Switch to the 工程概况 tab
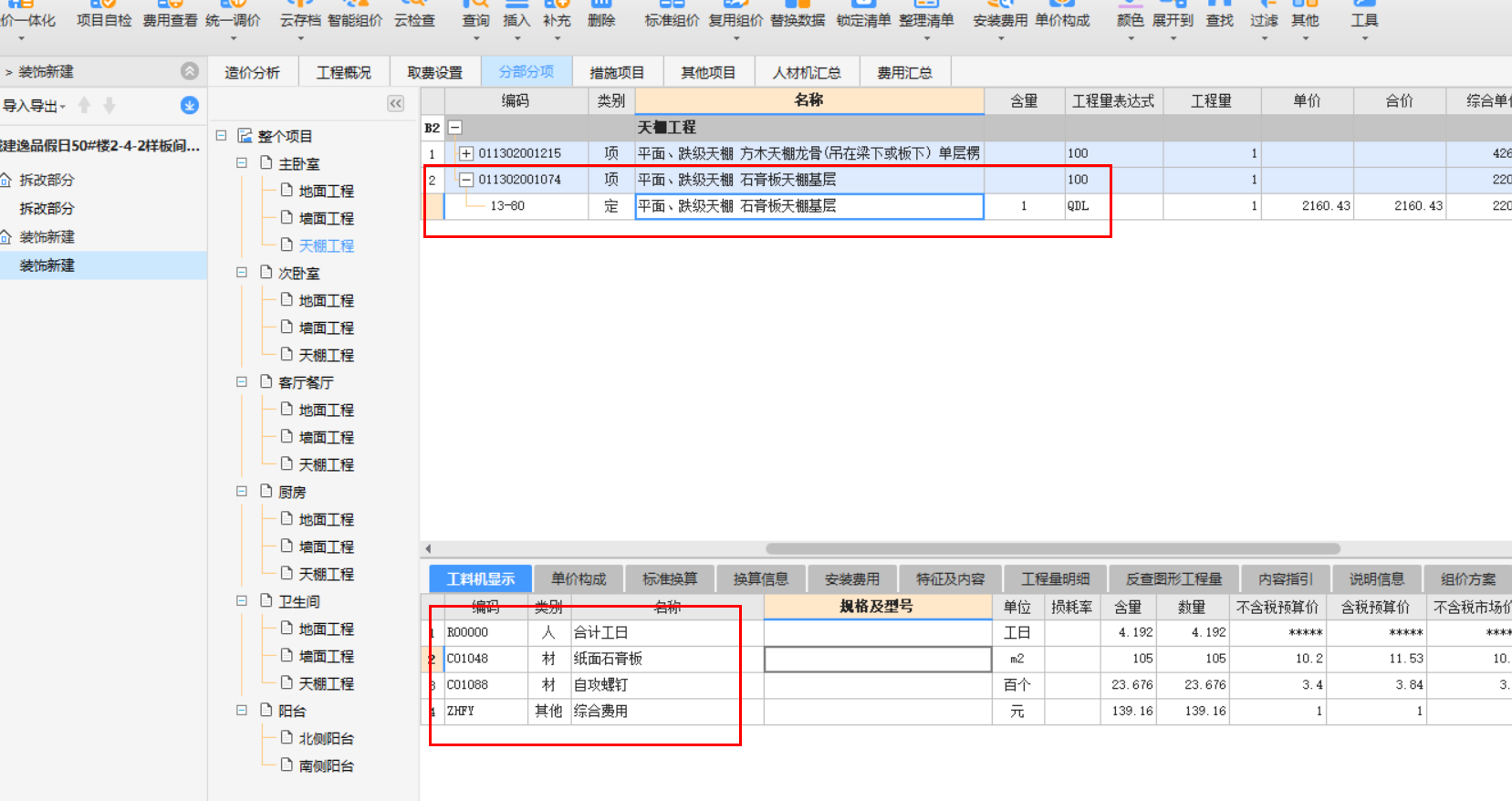This screenshot has width=1512, height=801. [x=344, y=72]
